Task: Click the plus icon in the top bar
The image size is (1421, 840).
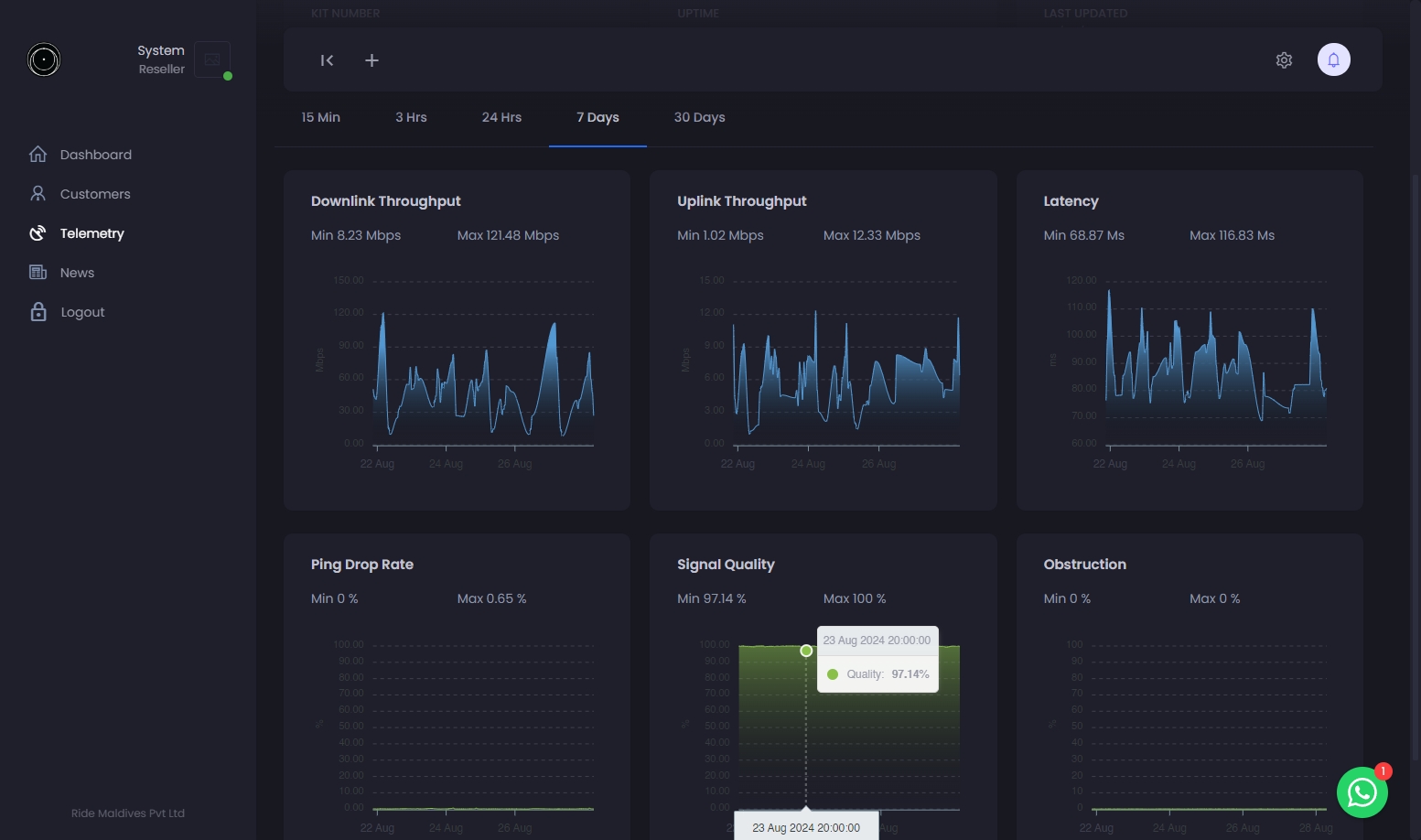Action: [371, 60]
